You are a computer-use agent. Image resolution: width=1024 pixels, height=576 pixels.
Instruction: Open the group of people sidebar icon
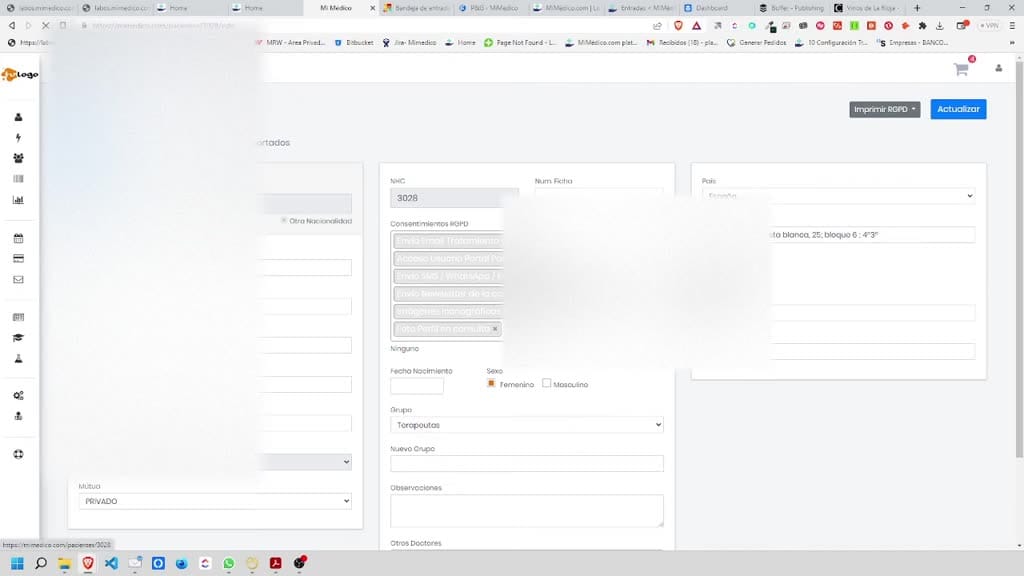[x=18, y=158]
